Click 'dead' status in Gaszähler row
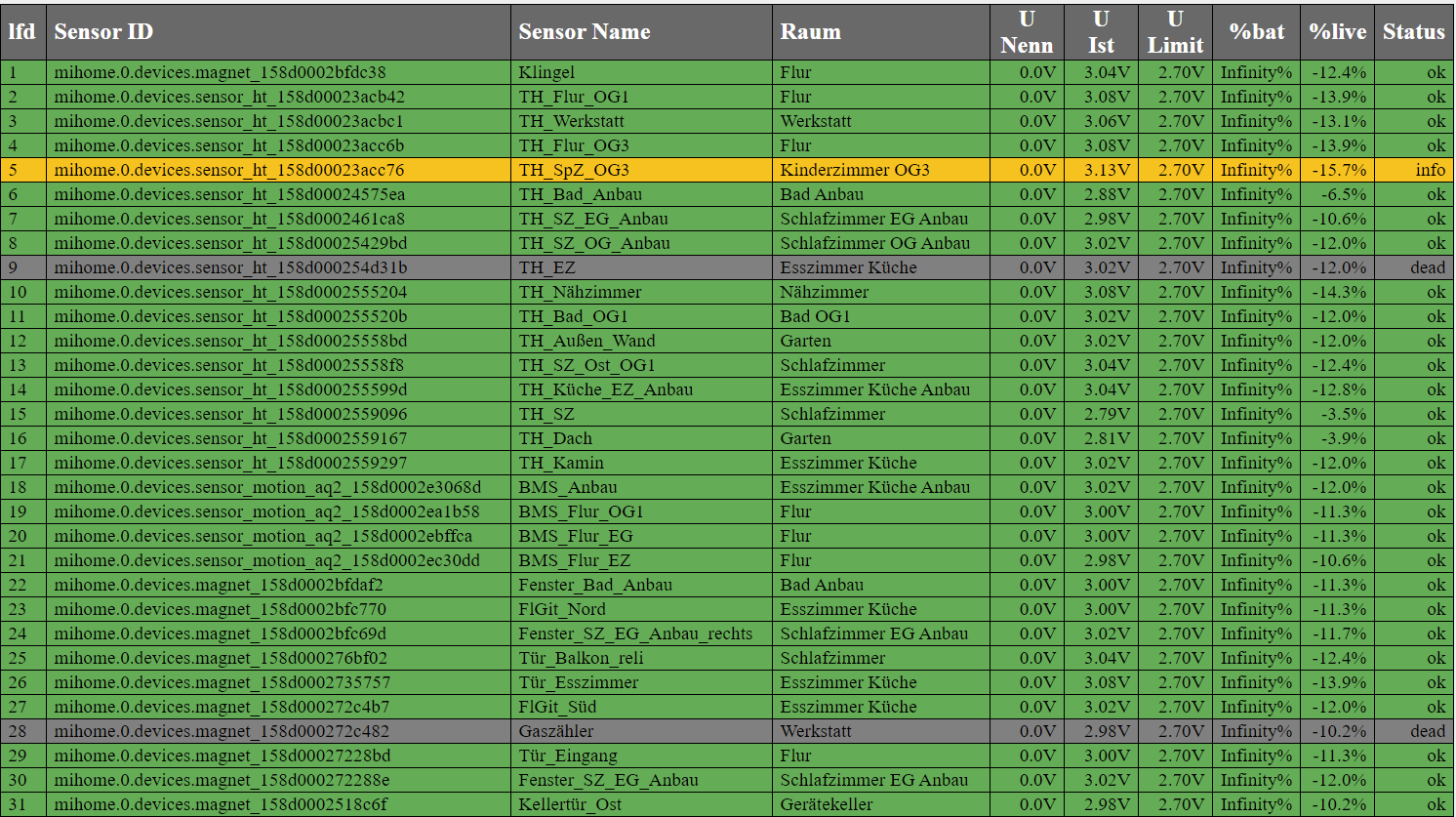Viewport: 1456px width, 817px height. (x=1428, y=731)
